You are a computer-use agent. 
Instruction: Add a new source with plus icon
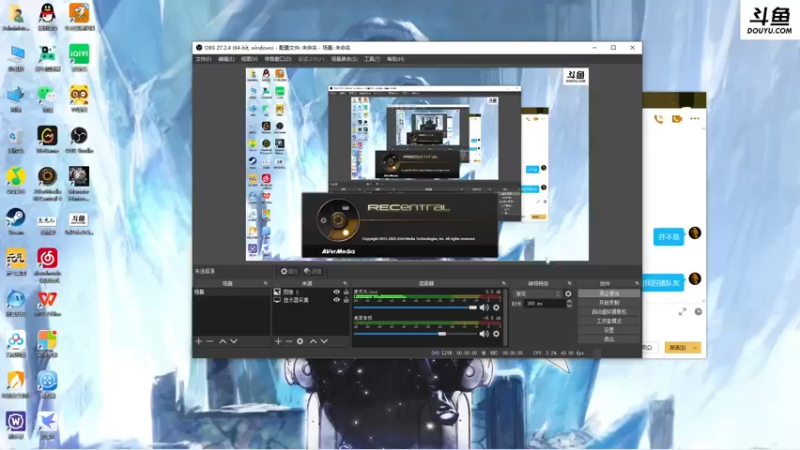278,341
